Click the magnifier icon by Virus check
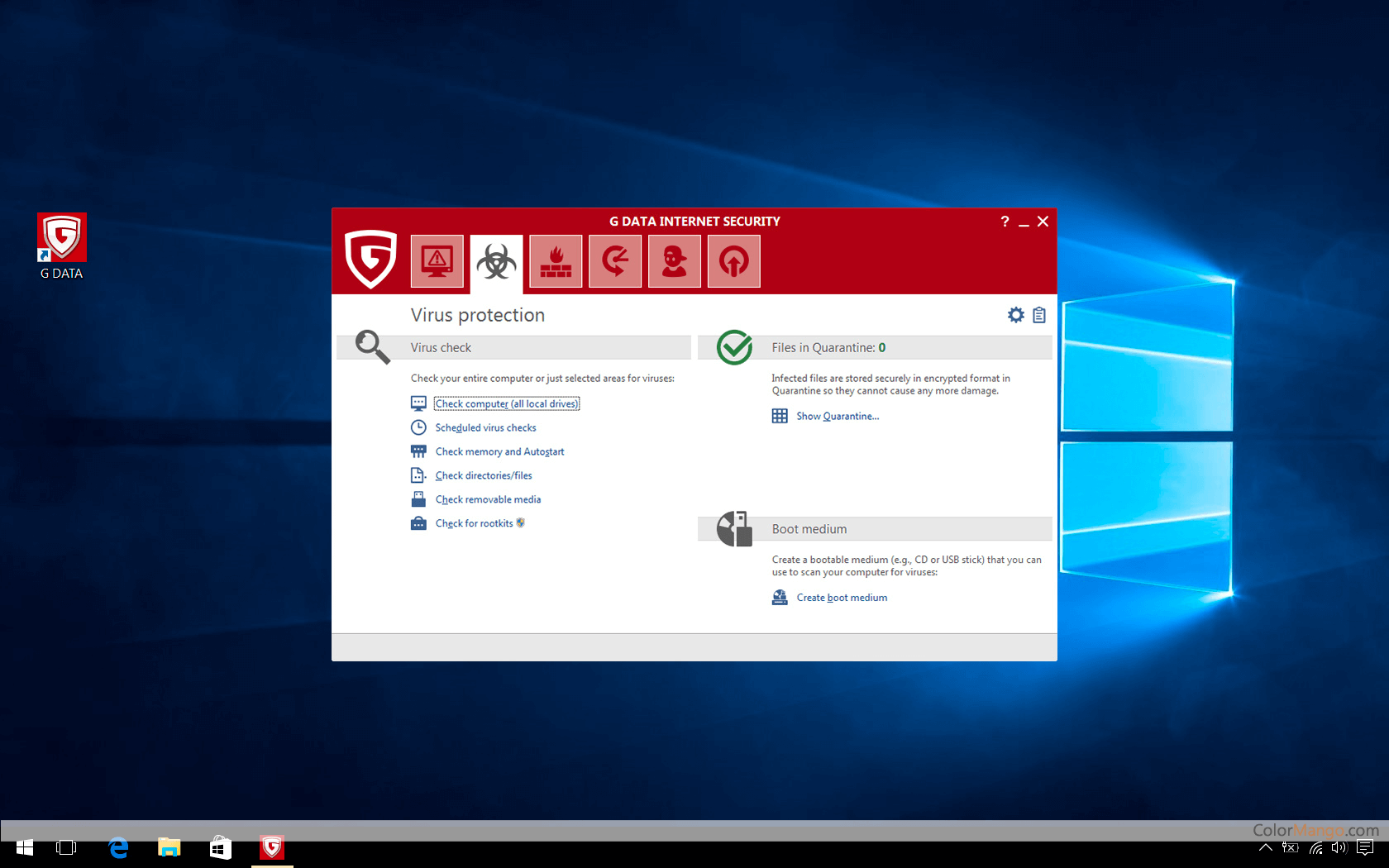 [372, 347]
